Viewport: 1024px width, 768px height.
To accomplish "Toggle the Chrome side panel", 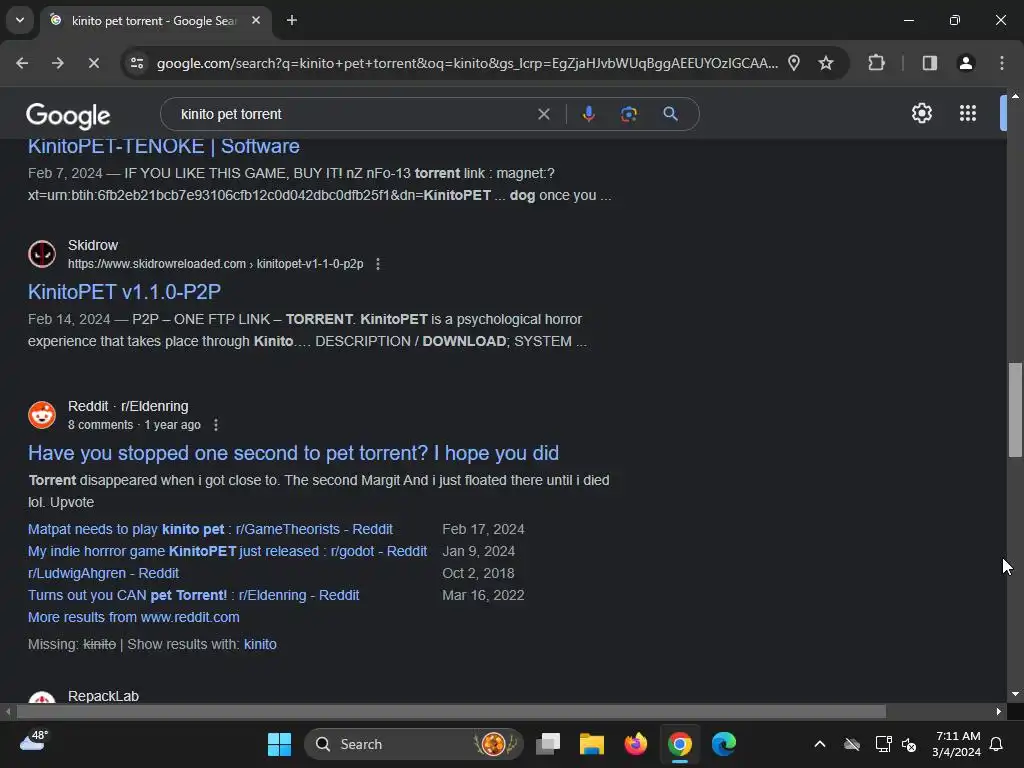I will (930, 63).
